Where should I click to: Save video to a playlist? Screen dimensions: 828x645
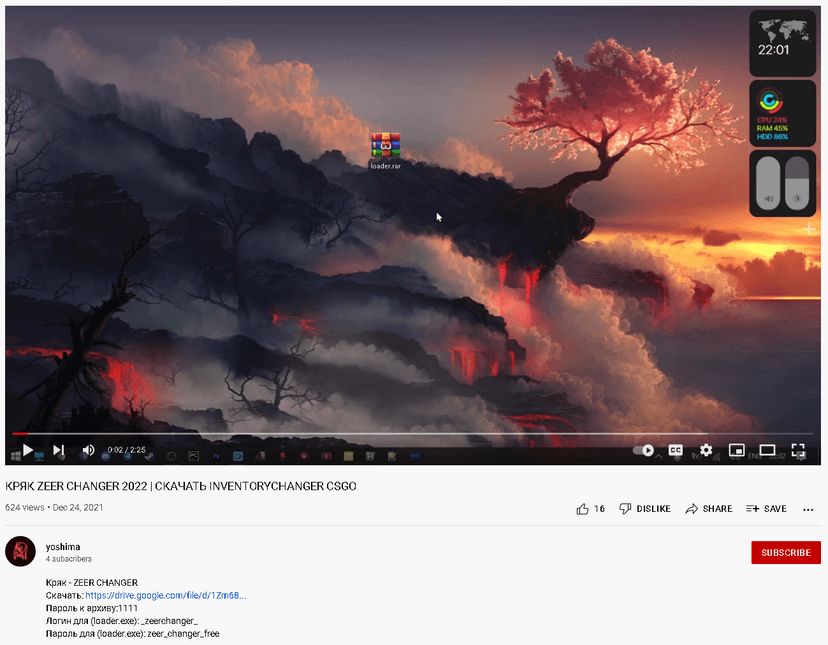pyautogui.click(x=766, y=509)
